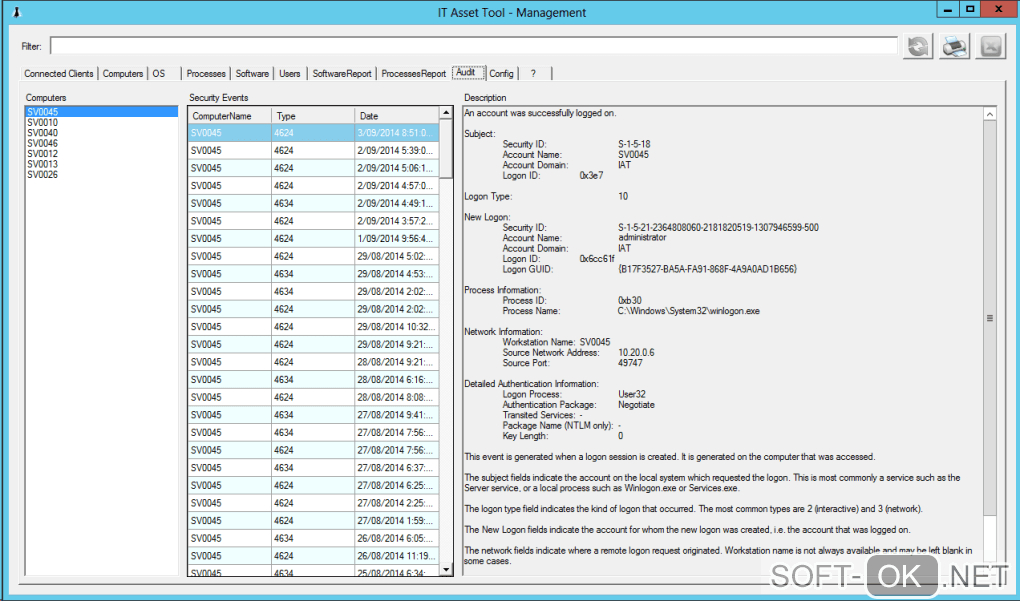Screen dimensions: 1020x601
Task: Open the Config tab
Action: [x=501, y=73]
